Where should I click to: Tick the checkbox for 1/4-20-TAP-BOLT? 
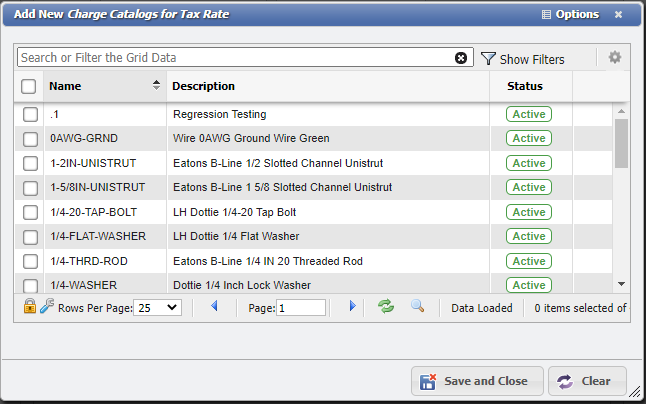click(x=31, y=212)
